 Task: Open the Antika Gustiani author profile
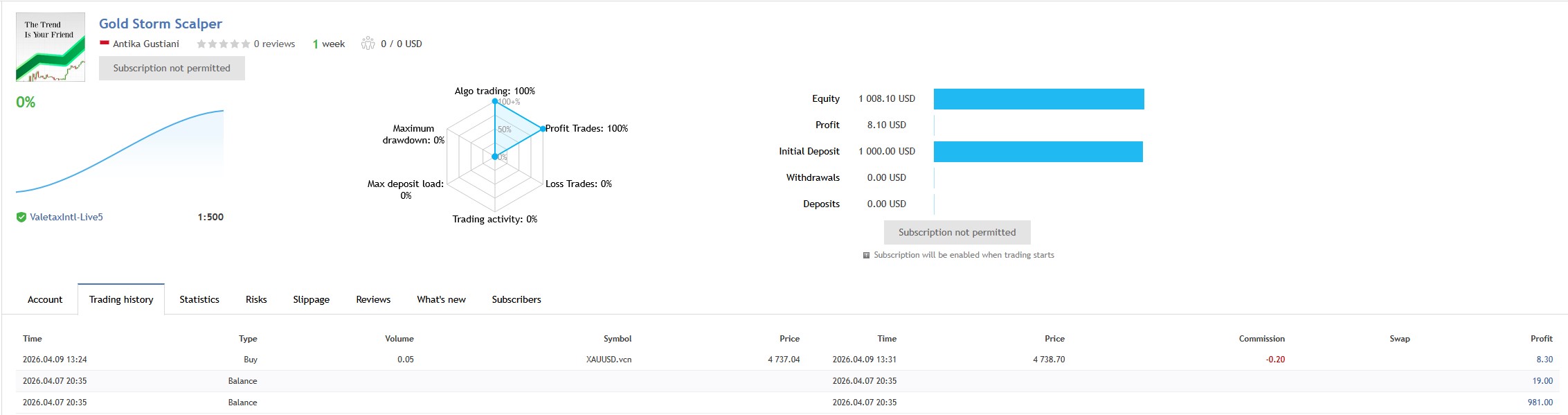pyautogui.click(x=146, y=44)
